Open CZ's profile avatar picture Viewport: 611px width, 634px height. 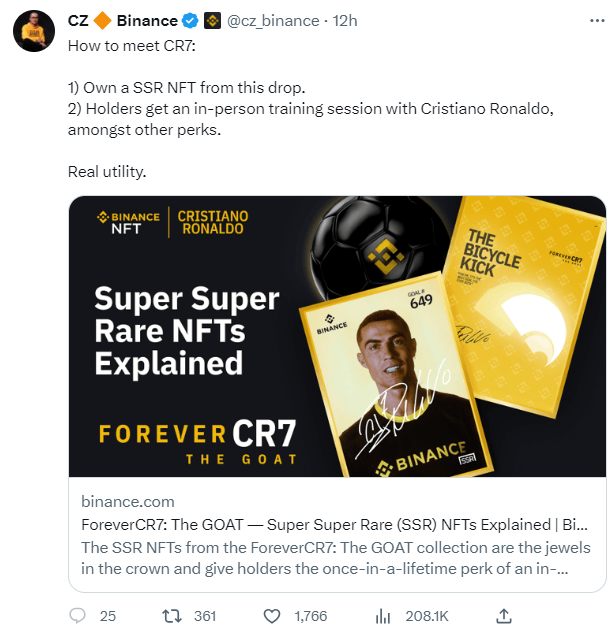coord(33,32)
